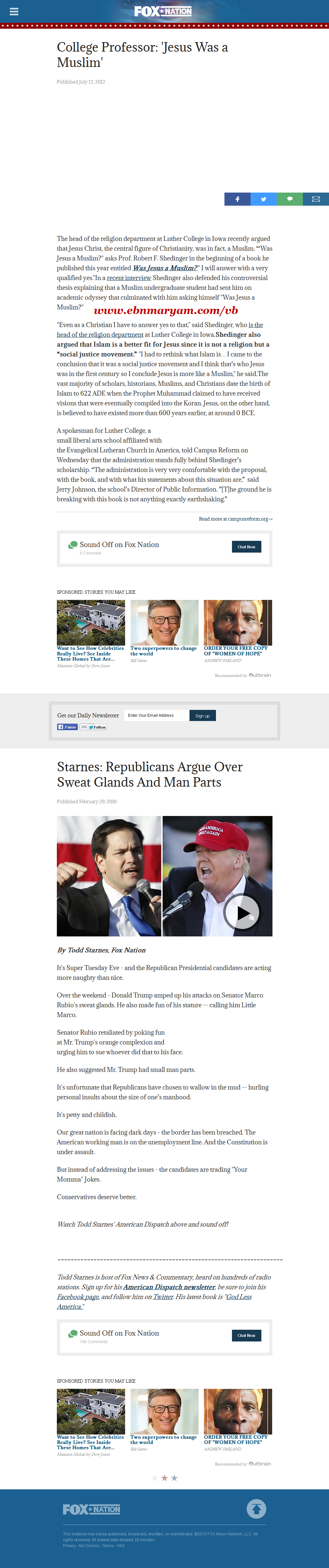329x1568 pixels.
Task: Click the email address input field
Action: [156, 715]
